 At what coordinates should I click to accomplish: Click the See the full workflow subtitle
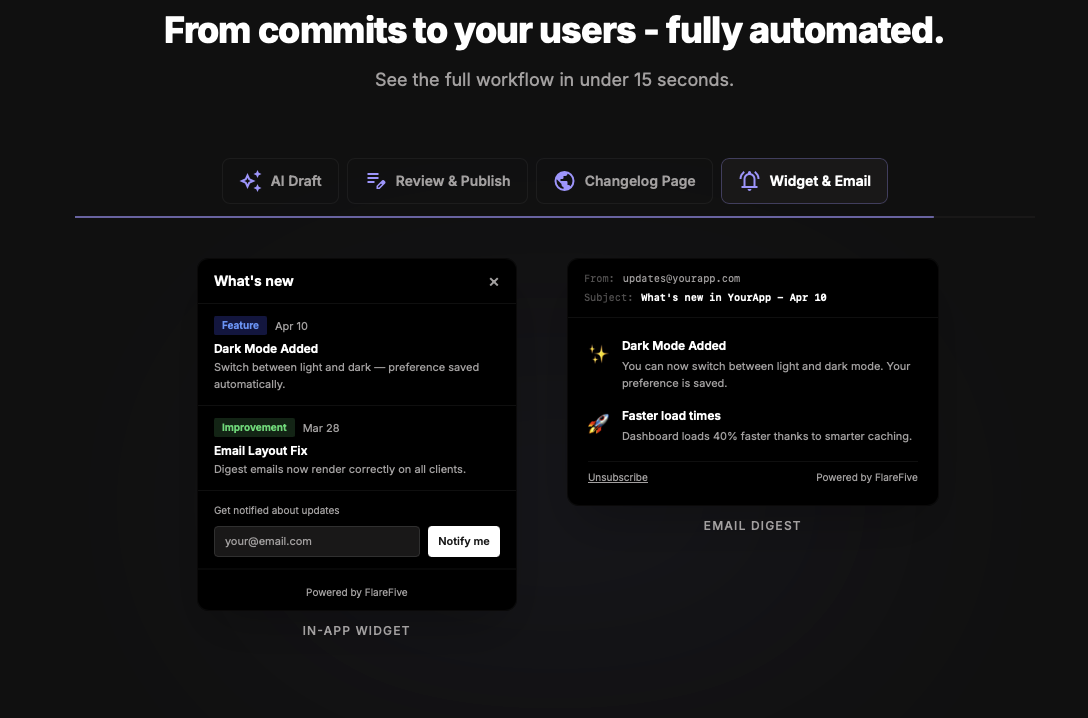[554, 80]
